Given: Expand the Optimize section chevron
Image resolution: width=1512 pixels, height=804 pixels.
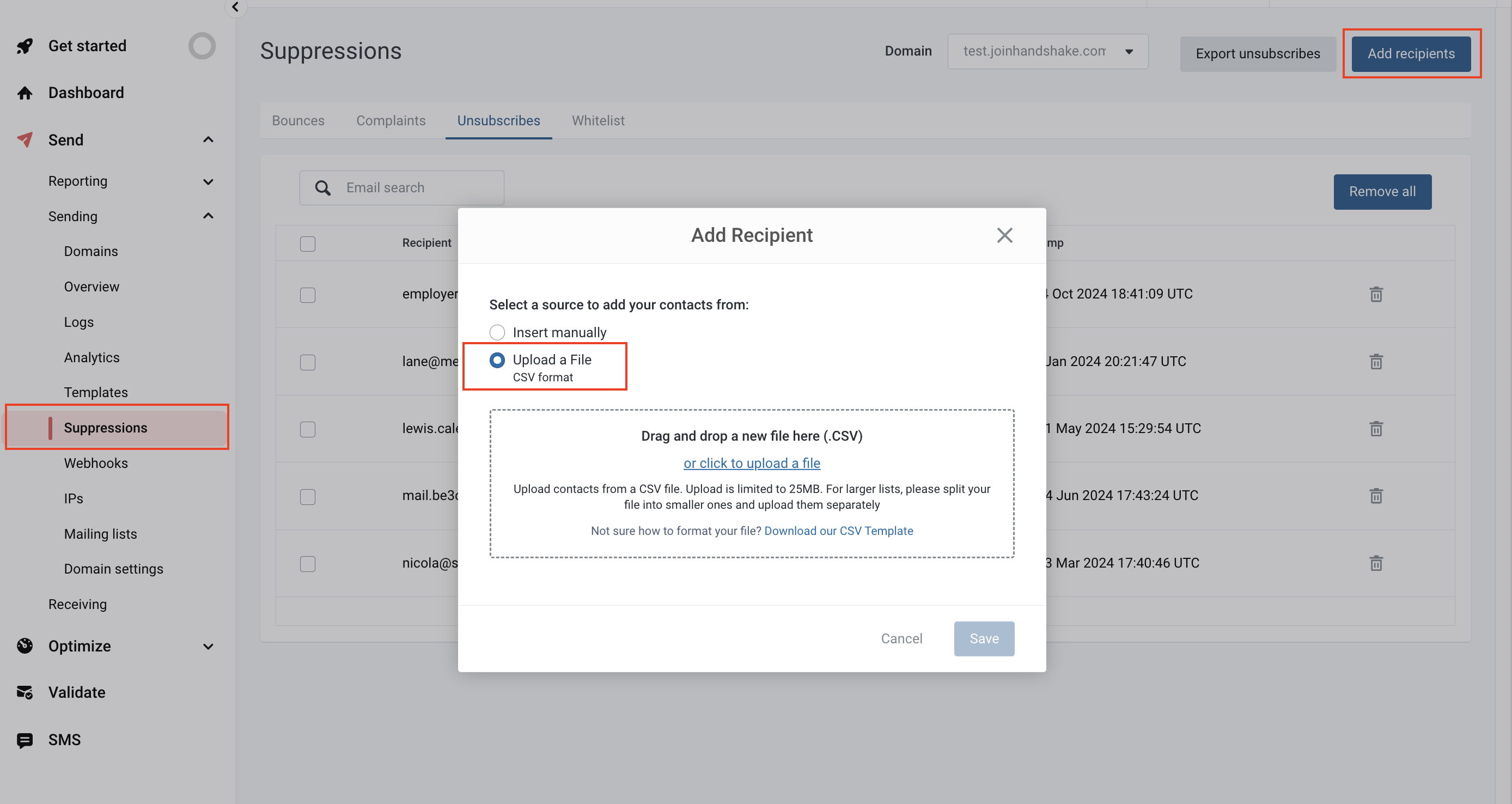Looking at the screenshot, I should pos(208,646).
